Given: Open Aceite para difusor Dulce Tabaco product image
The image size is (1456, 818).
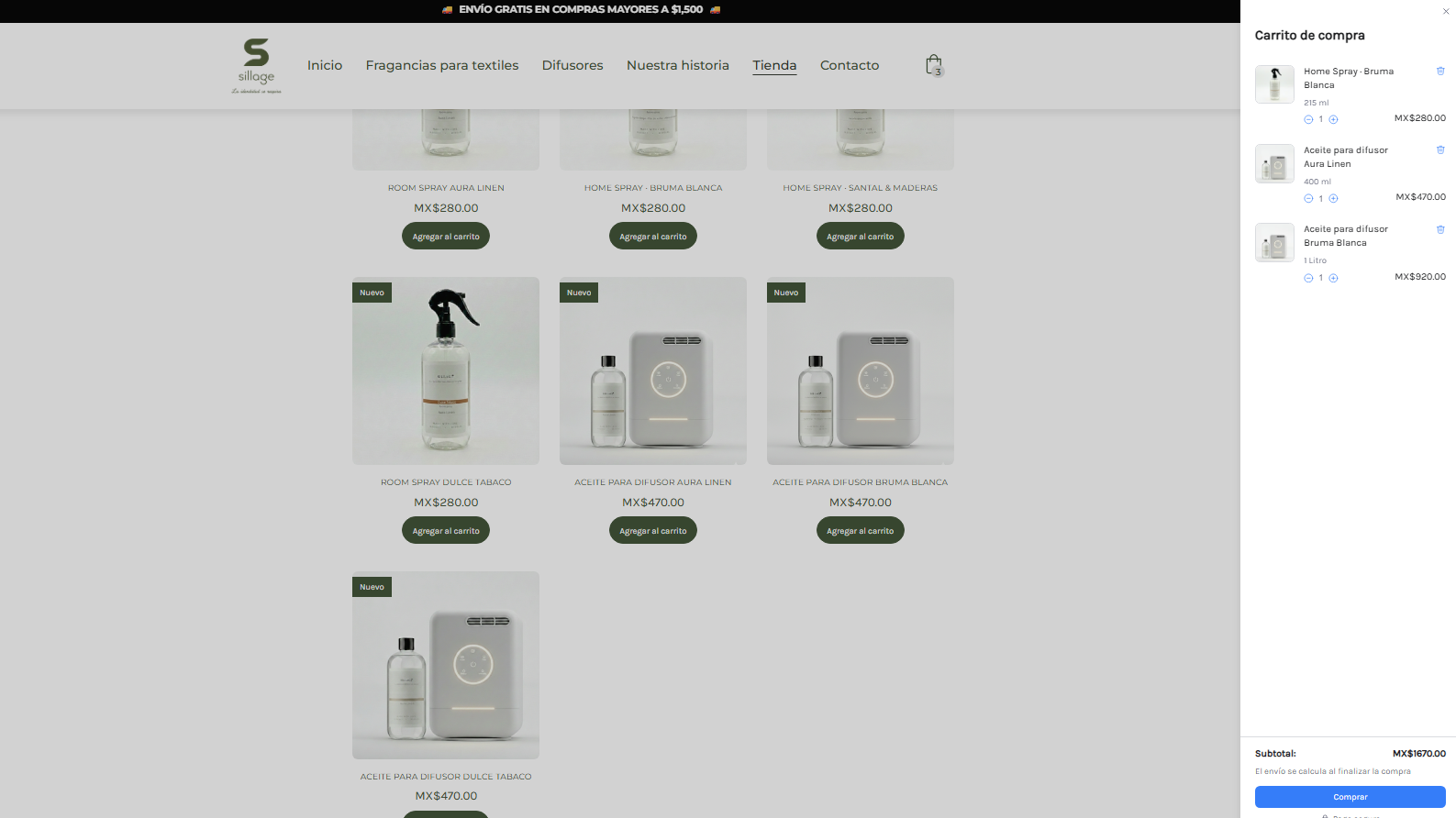Looking at the screenshot, I should 446,666.
